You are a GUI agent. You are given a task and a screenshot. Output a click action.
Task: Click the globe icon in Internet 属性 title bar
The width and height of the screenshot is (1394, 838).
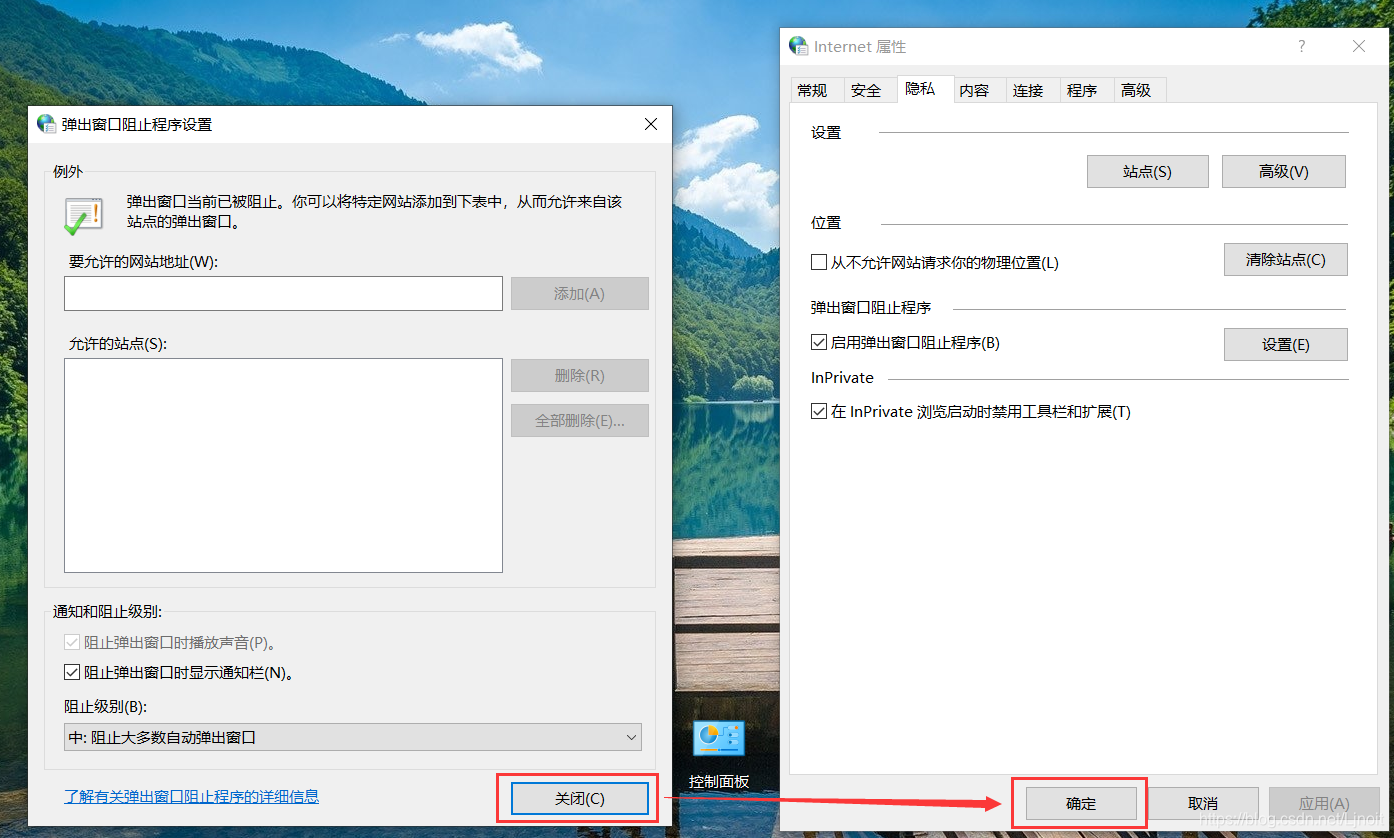[x=798, y=46]
